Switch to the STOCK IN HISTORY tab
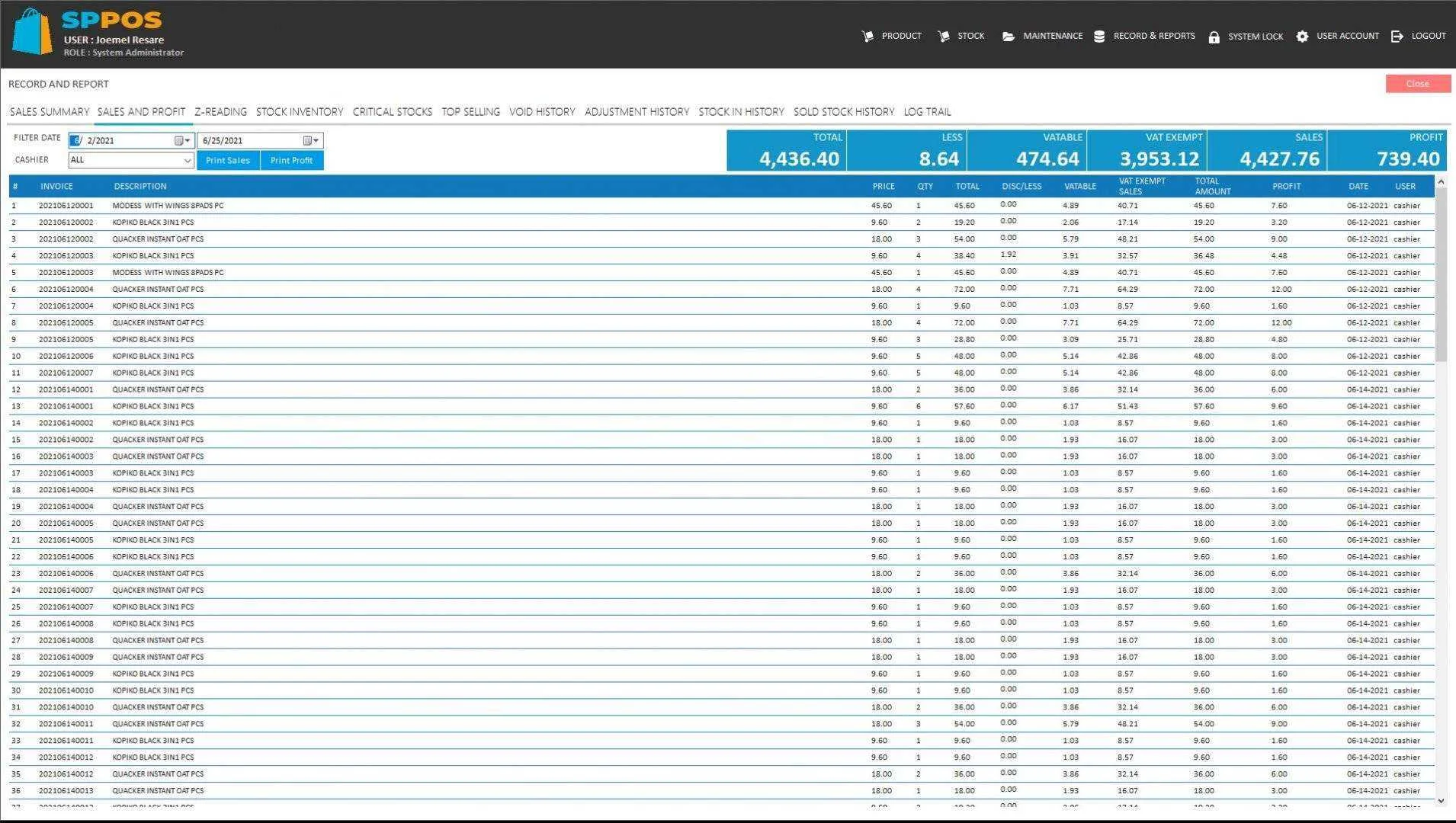 click(741, 112)
